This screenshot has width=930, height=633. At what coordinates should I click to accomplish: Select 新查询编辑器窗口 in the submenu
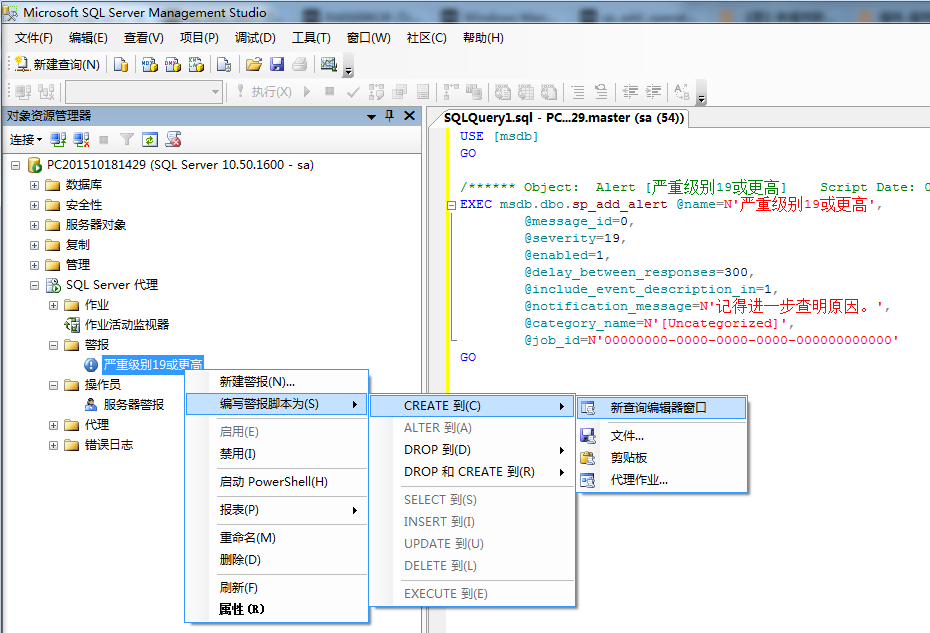658,408
